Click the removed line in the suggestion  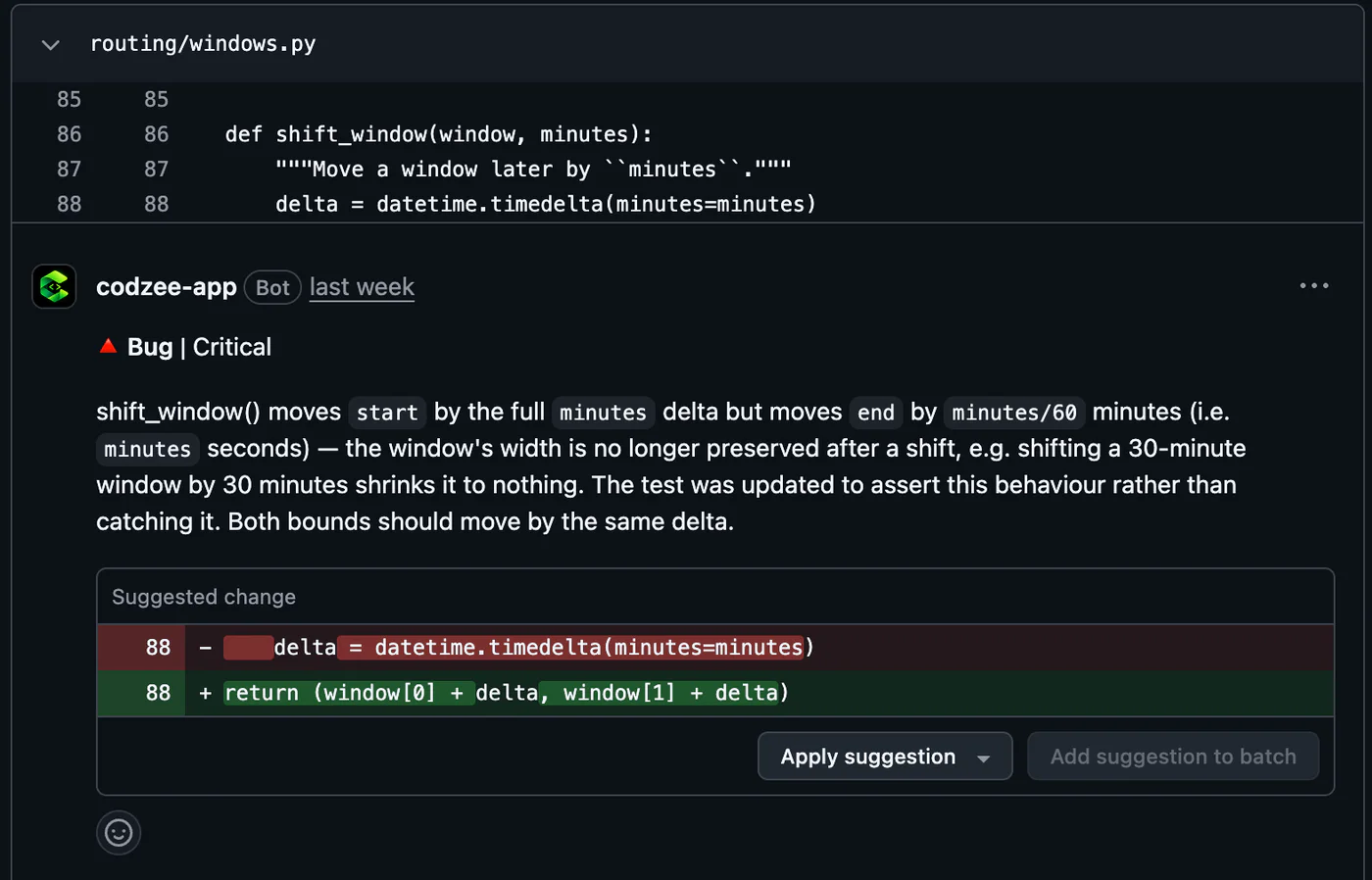pyautogui.click(x=715, y=648)
